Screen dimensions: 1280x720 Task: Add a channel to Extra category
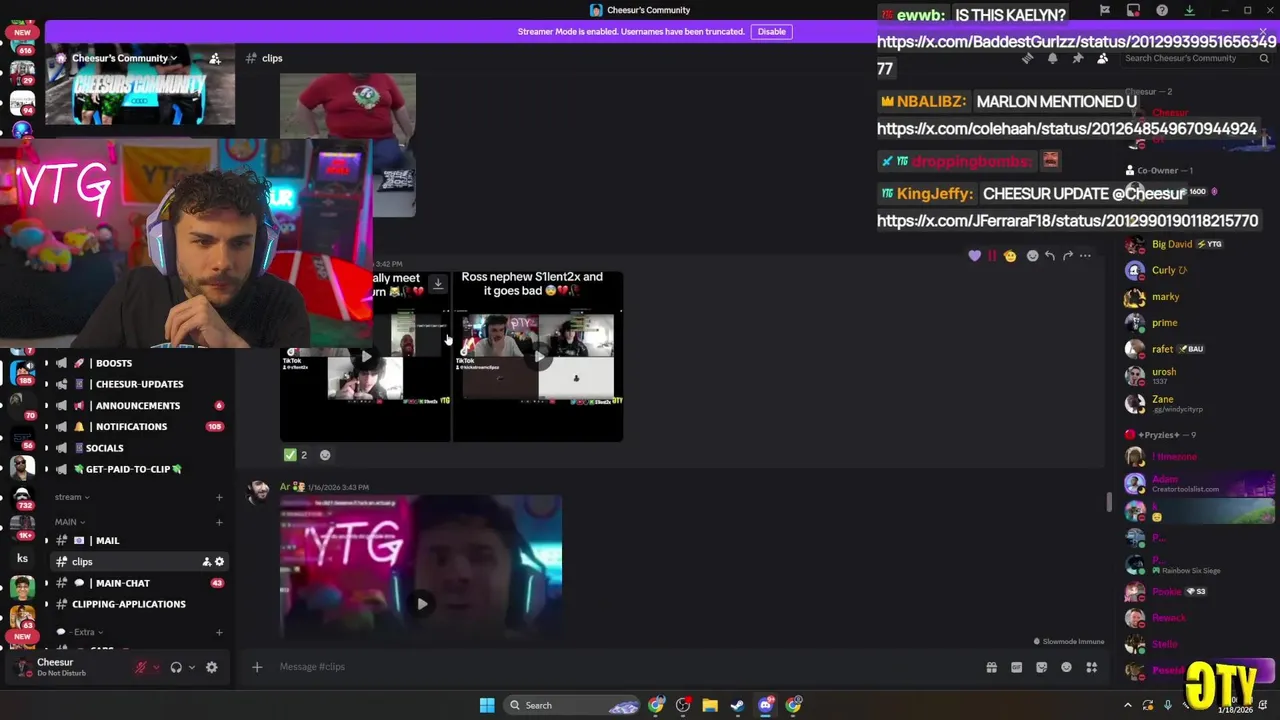pyautogui.click(x=219, y=632)
